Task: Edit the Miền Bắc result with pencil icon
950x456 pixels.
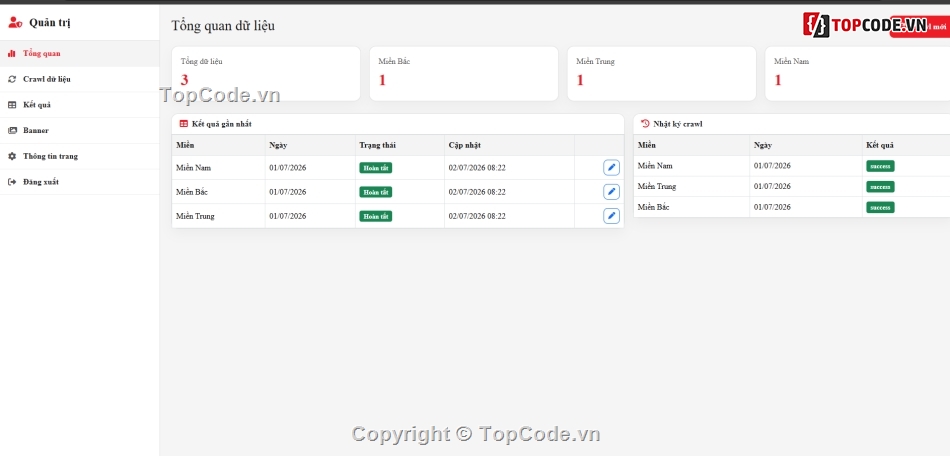Action: pyautogui.click(x=611, y=192)
